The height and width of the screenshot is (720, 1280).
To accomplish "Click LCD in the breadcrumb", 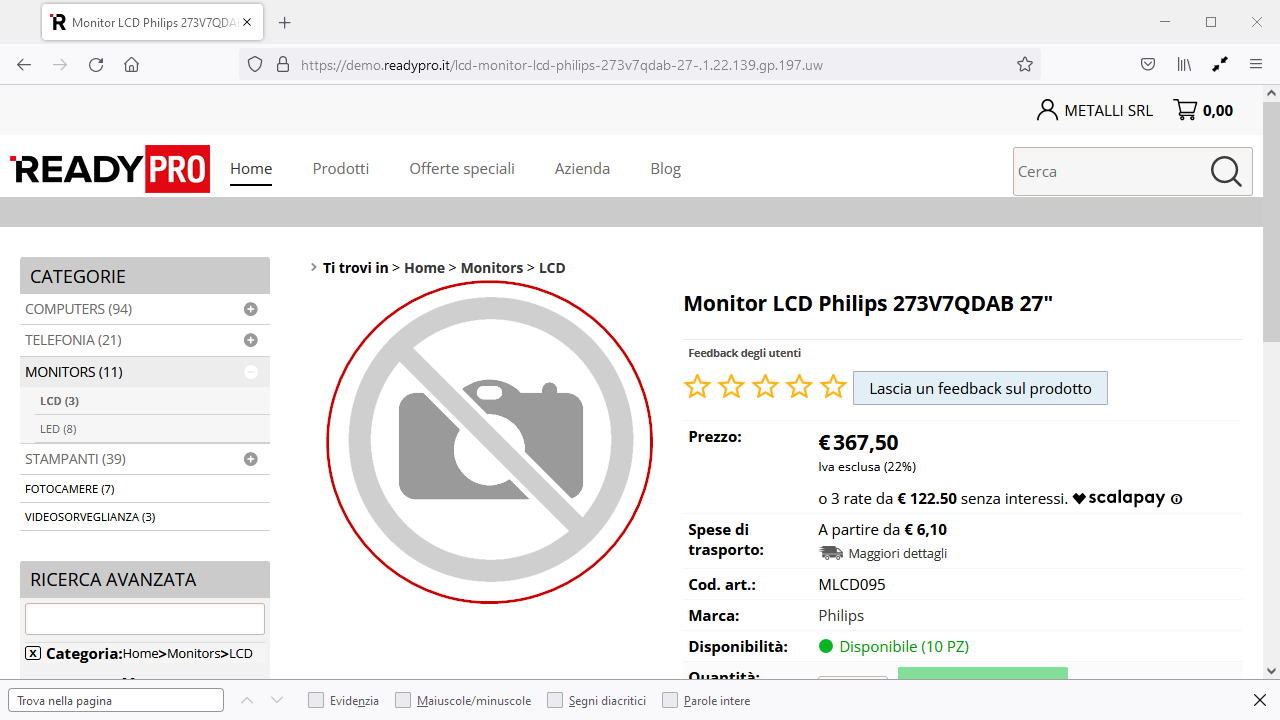I will pos(552,268).
